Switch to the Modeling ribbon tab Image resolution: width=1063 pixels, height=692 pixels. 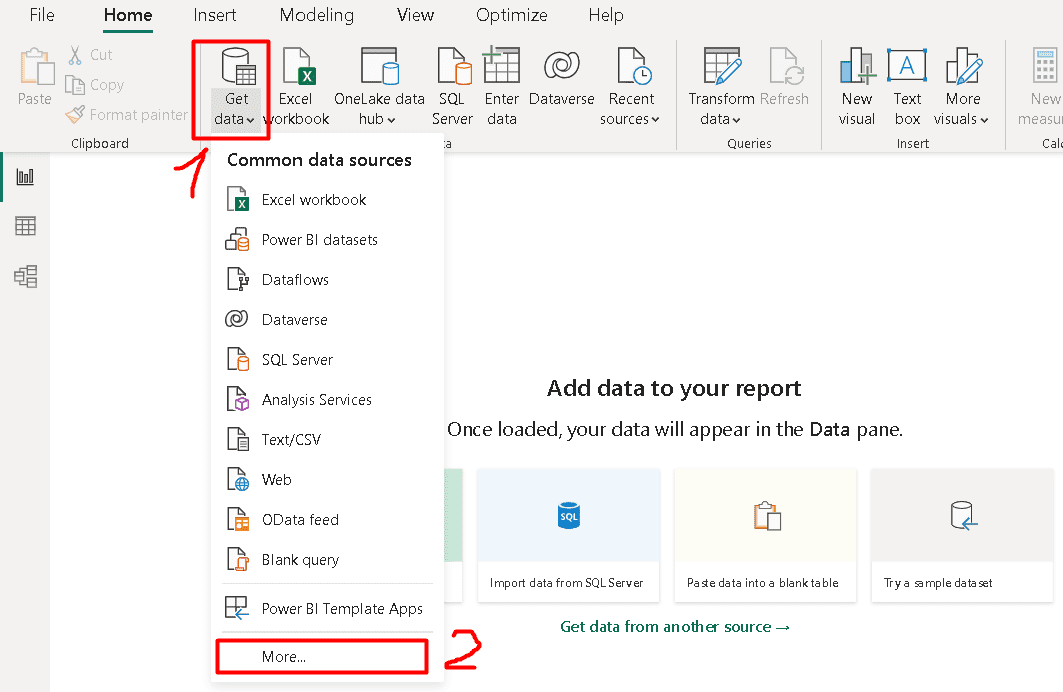tap(317, 15)
